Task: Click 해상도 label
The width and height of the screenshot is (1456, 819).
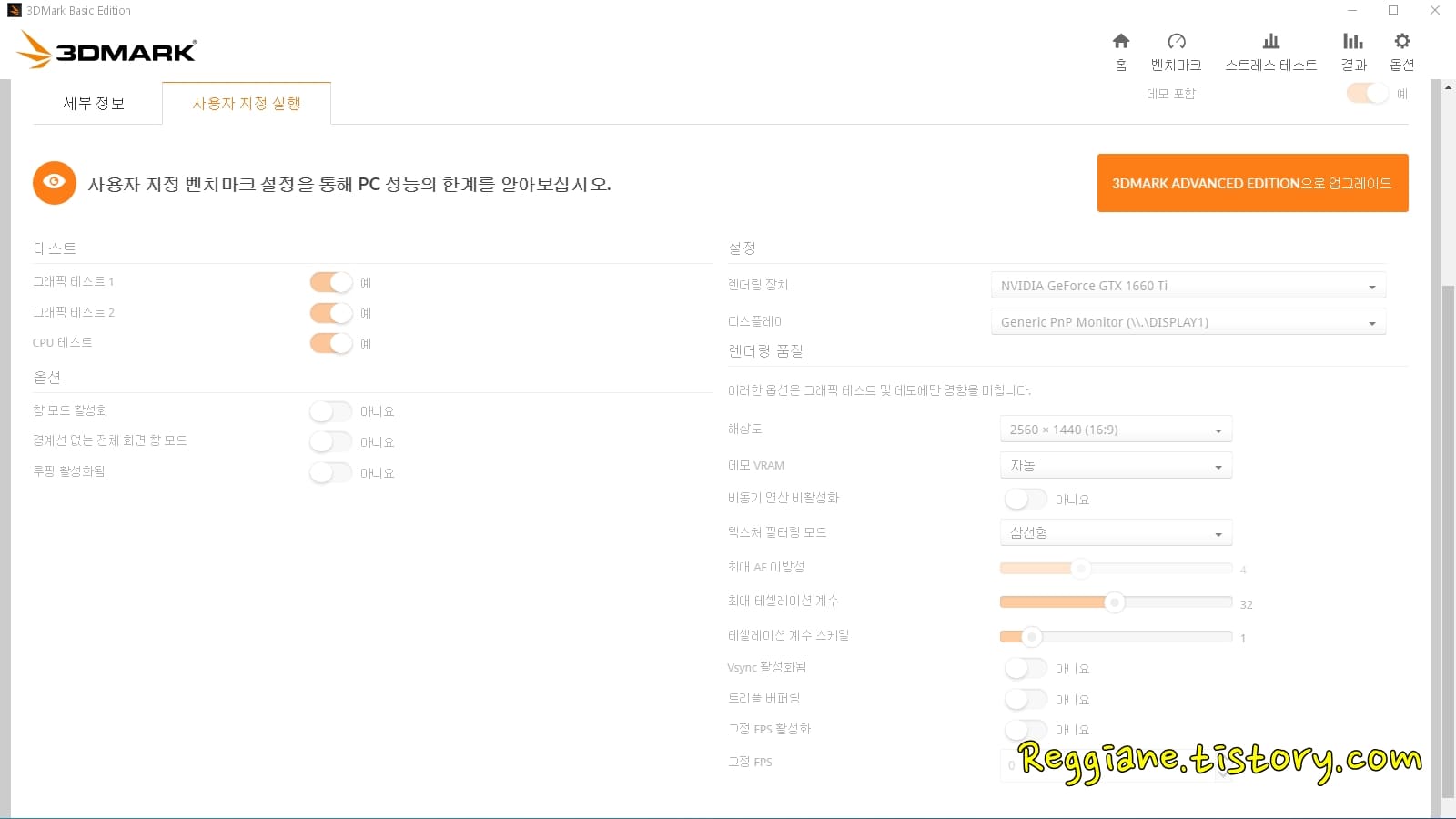Action: click(x=744, y=429)
